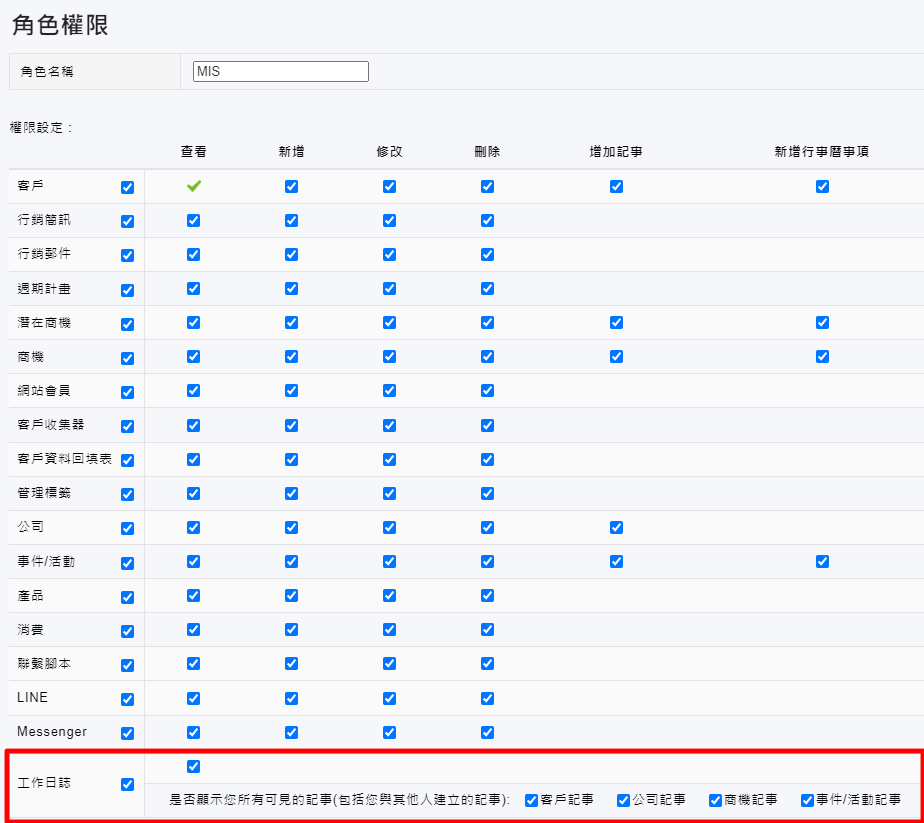Uncheck the 工作日誌 row master checkbox
The width and height of the screenshot is (924, 823).
point(127,784)
